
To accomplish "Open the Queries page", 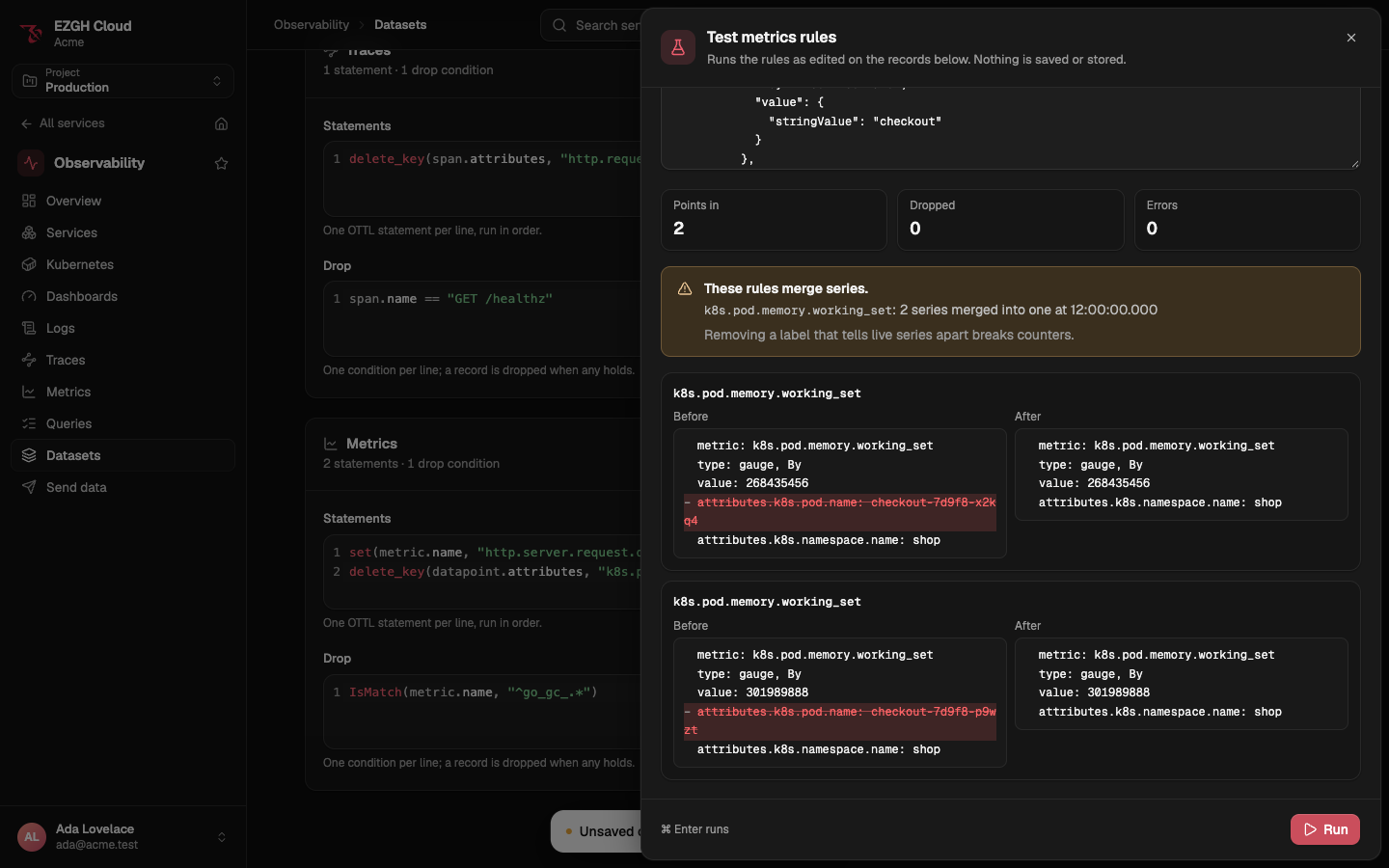I will 123,423.
